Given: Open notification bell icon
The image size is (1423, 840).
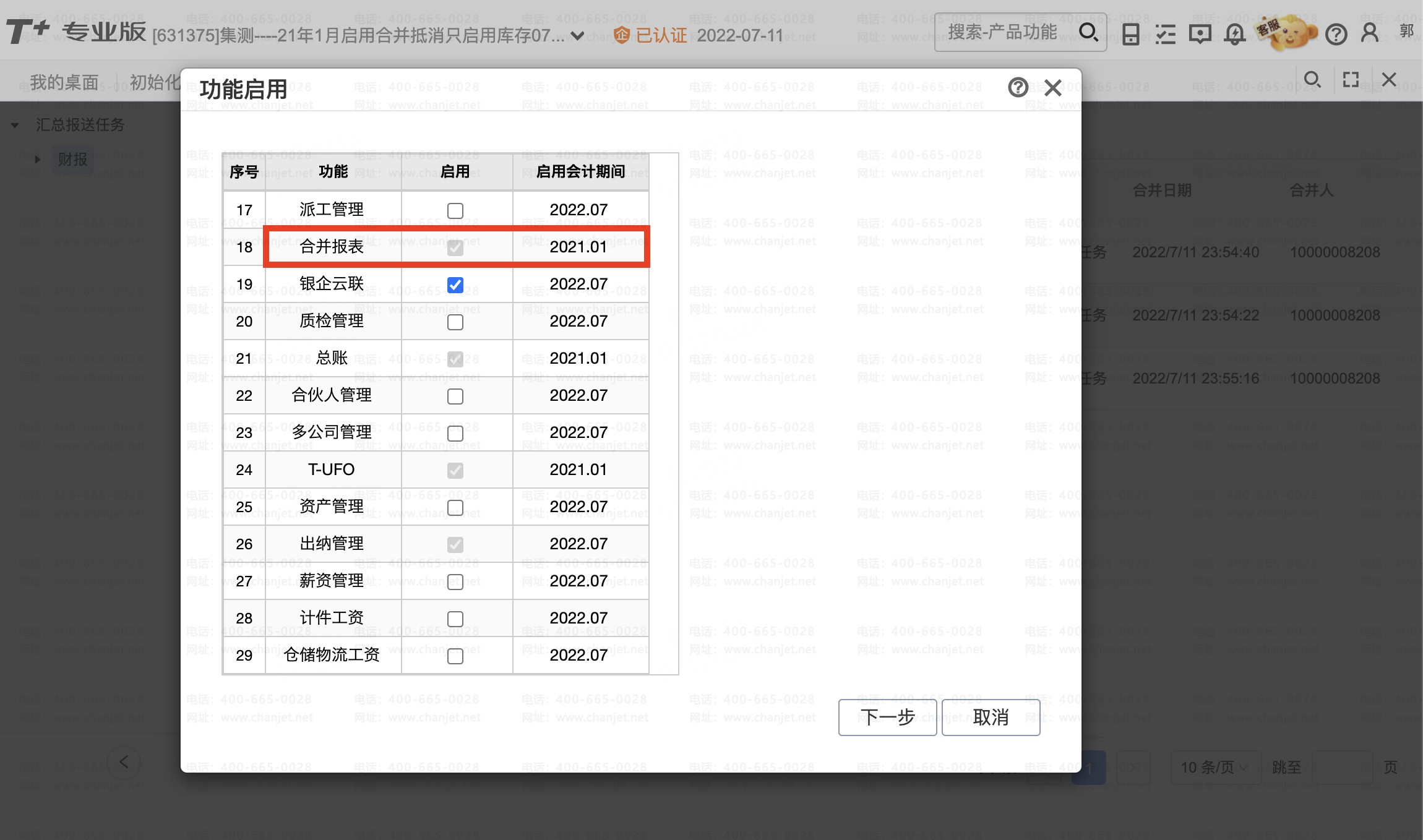Looking at the screenshot, I should 1234,33.
